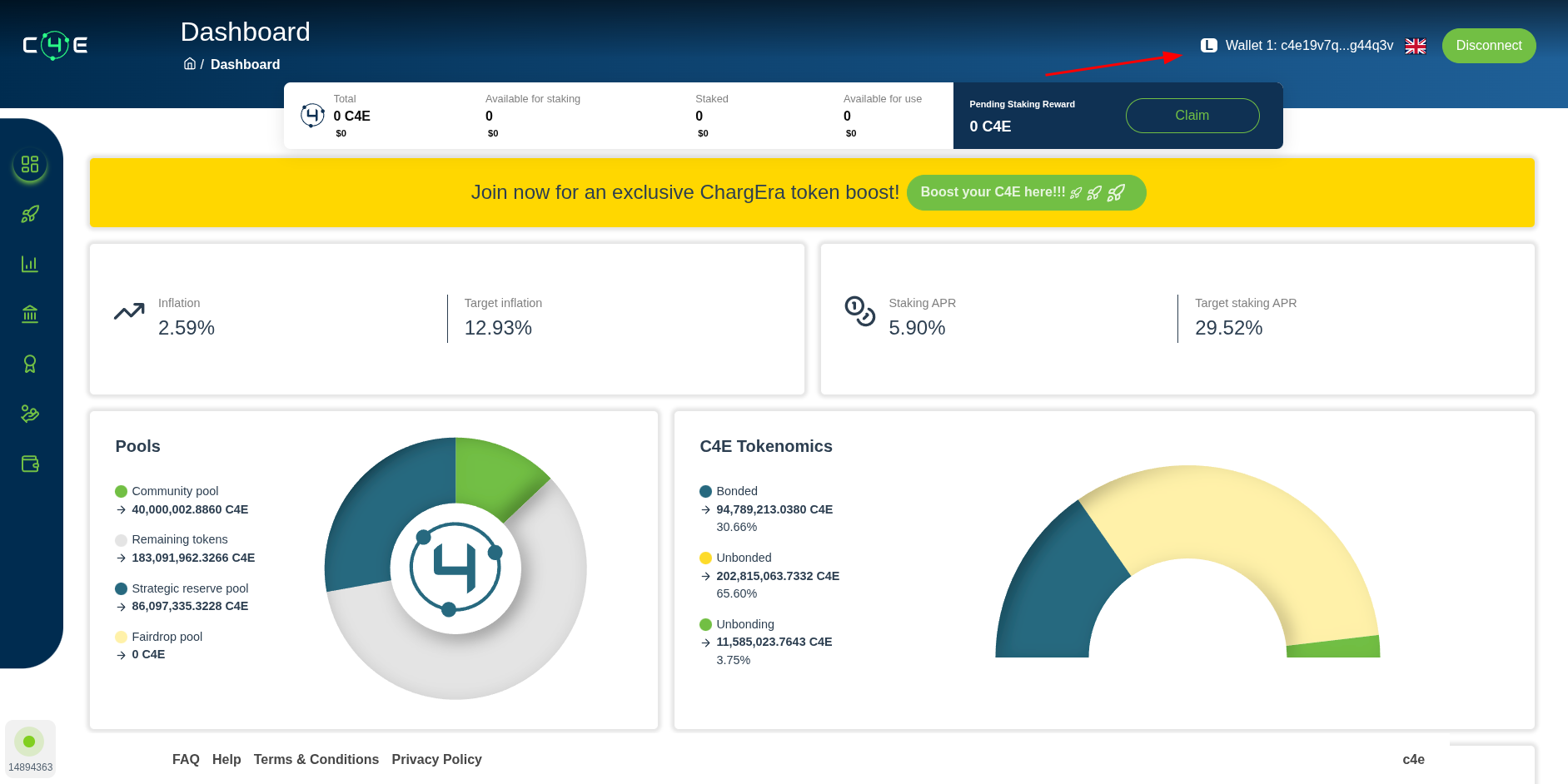Click the Target inflation value 12.93%

[x=498, y=328]
